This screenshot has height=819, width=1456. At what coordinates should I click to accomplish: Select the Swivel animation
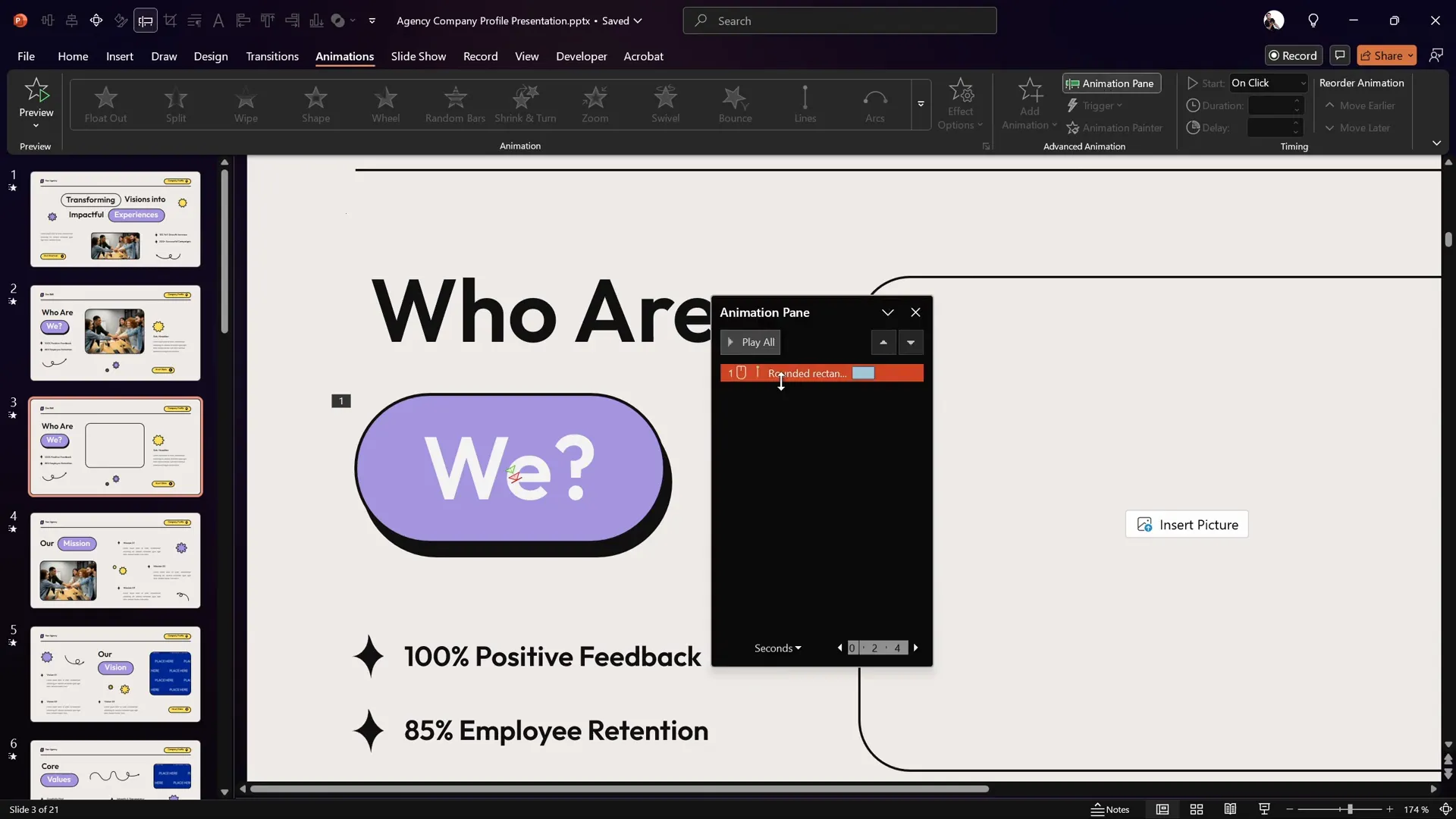click(666, 105)
